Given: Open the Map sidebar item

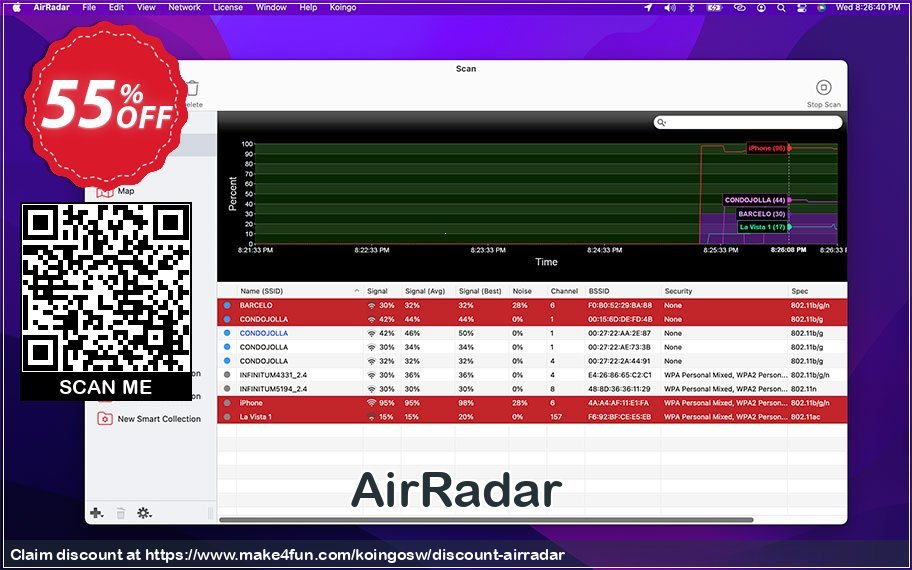Looking at the screenshot, I should (x=126, y=191).
